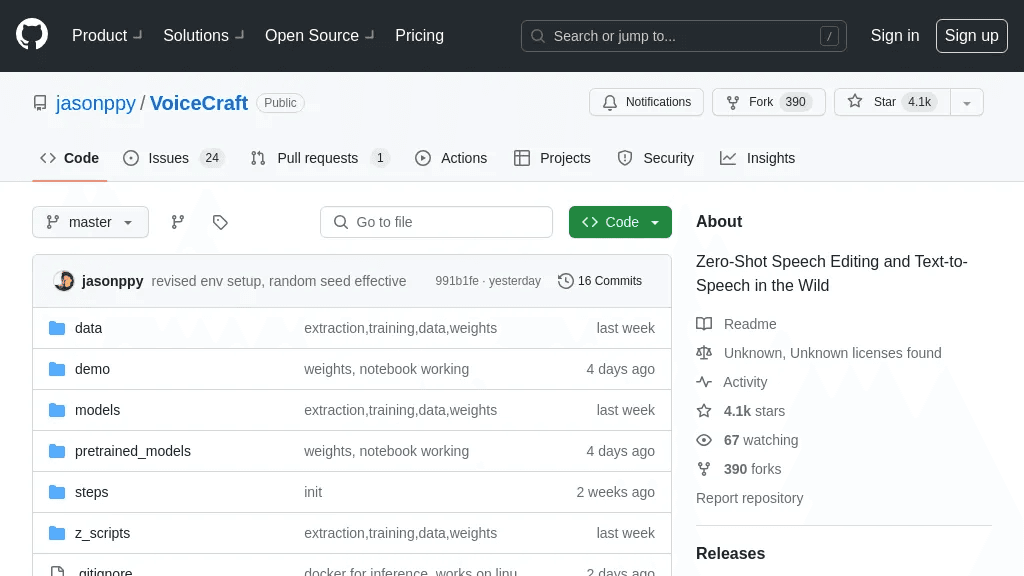Image resolution: width=1024 pixels, height=576 pixels.
Task: Click the Go to file search field
Action: pyautogui.click(x=436, y=222)
